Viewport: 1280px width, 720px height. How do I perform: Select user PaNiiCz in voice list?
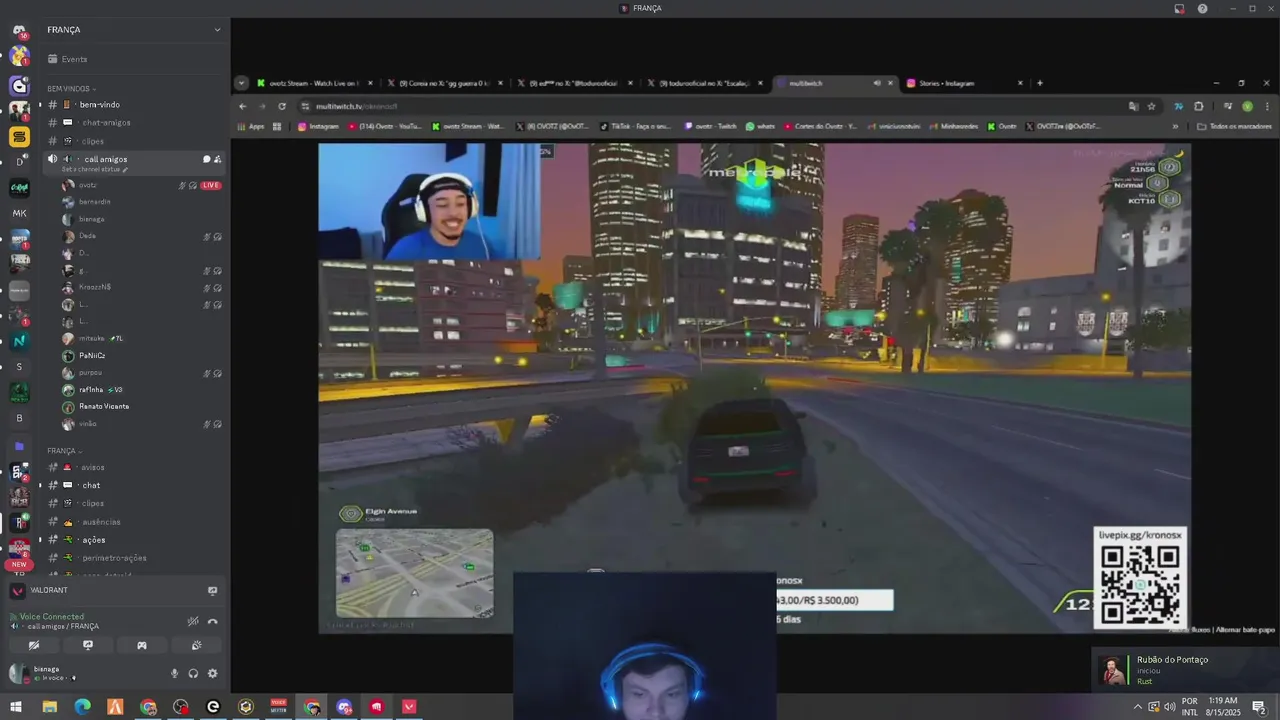click(140, 355)
